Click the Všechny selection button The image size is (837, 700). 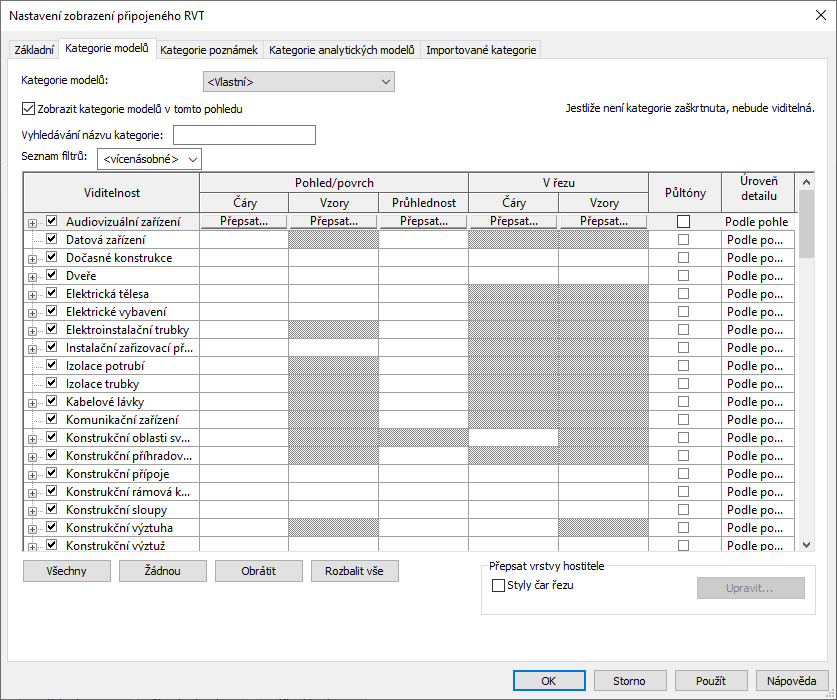pos(65,571)
